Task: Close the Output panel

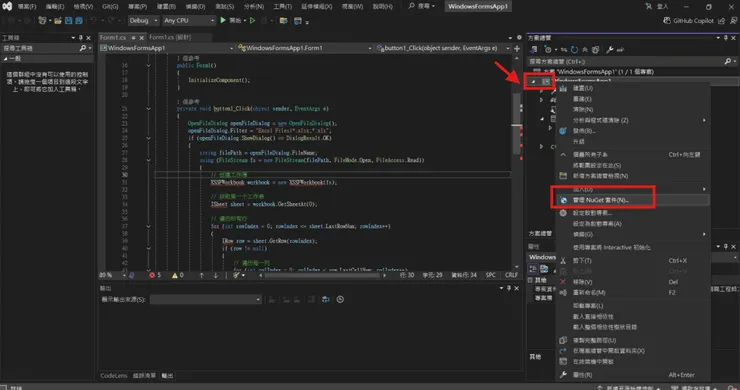Action: pyautogui.click(x=516, y=288)
